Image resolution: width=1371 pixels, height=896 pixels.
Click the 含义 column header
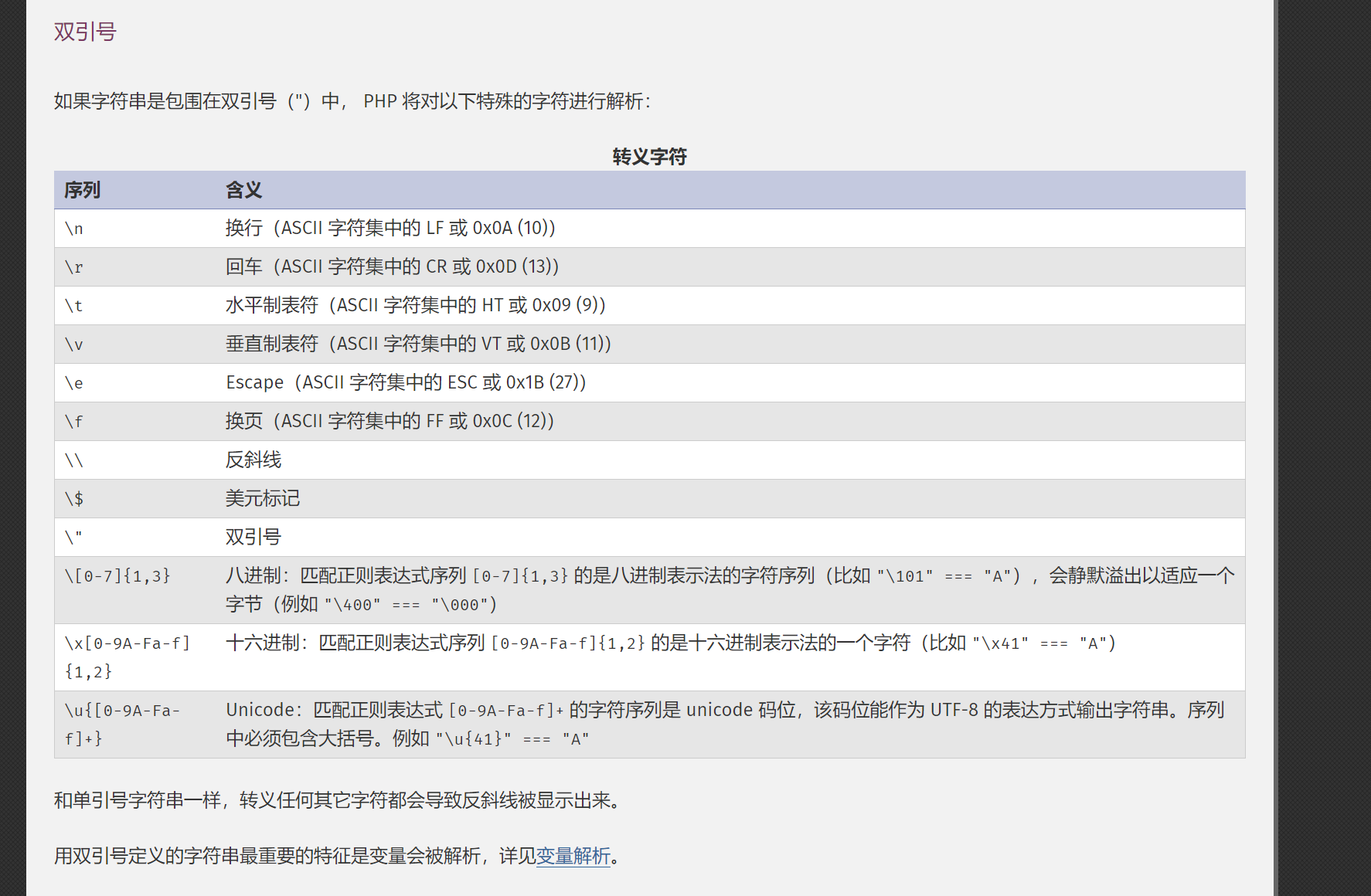coord(243,190)
